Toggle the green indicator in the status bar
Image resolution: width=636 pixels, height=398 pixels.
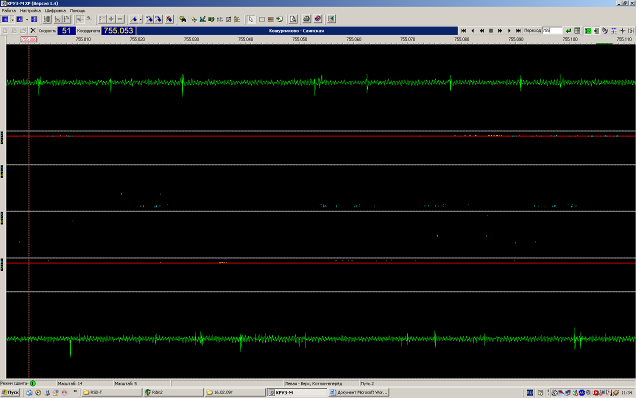32,383
